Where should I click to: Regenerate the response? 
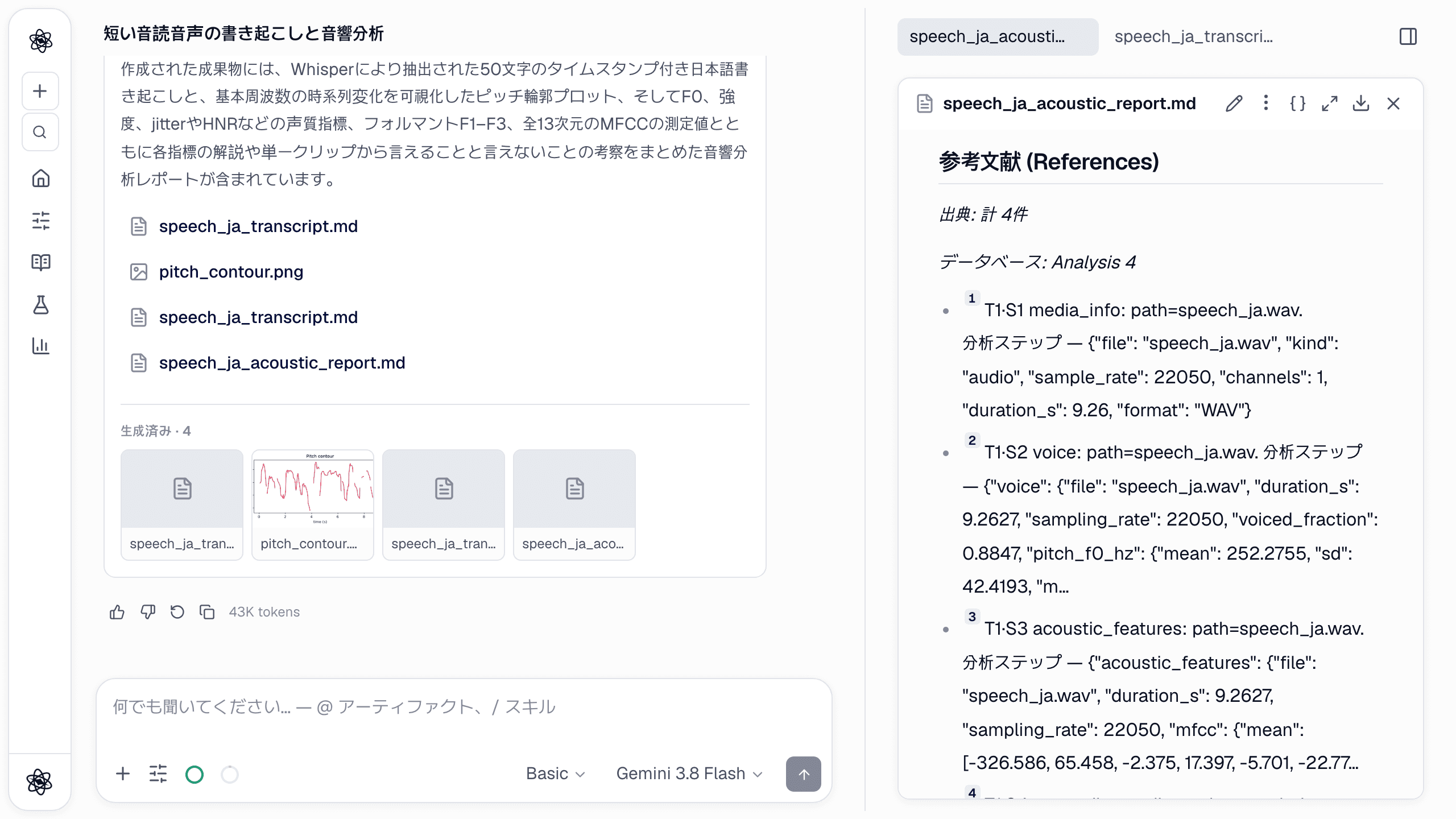(x=177, y=612)
